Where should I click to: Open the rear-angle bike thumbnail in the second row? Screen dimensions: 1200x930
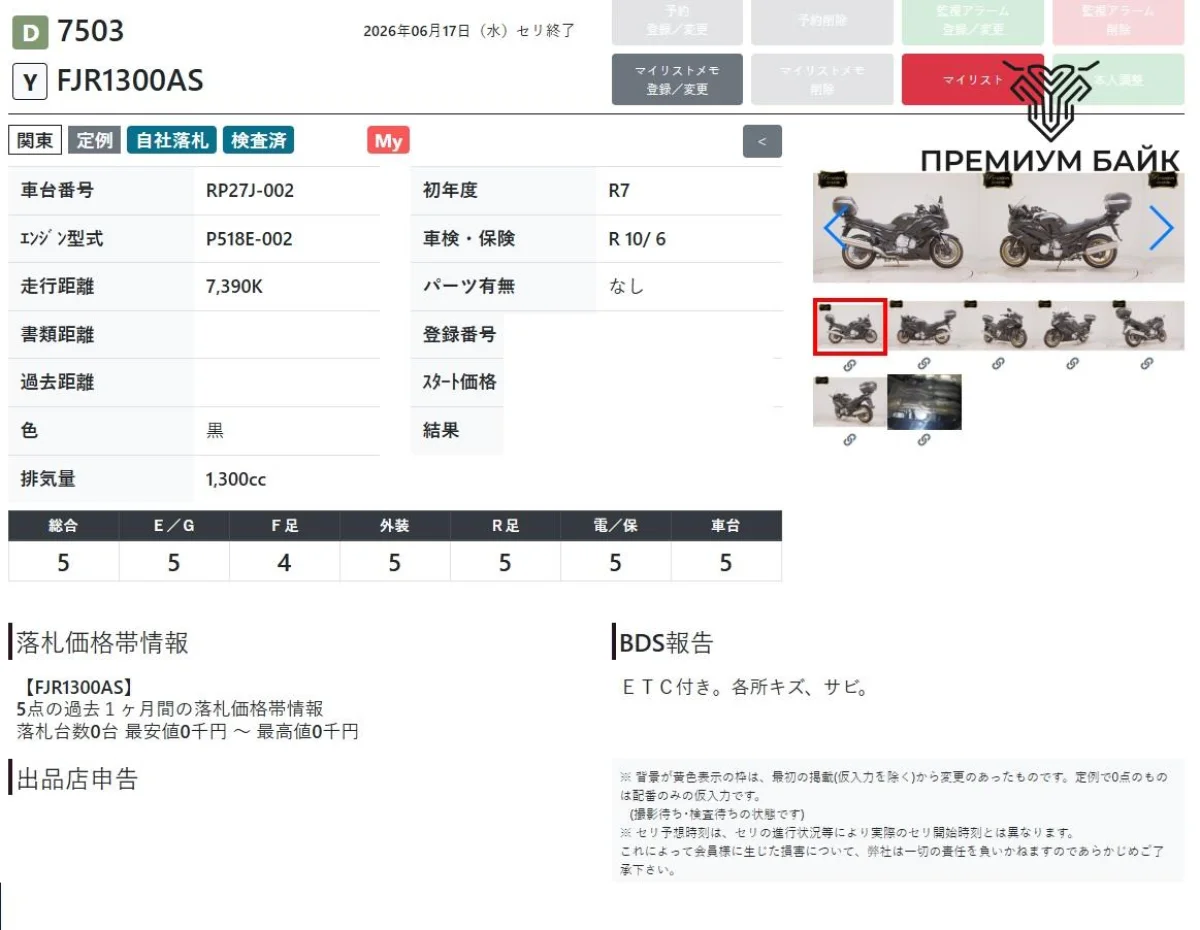tap(849, 402)
